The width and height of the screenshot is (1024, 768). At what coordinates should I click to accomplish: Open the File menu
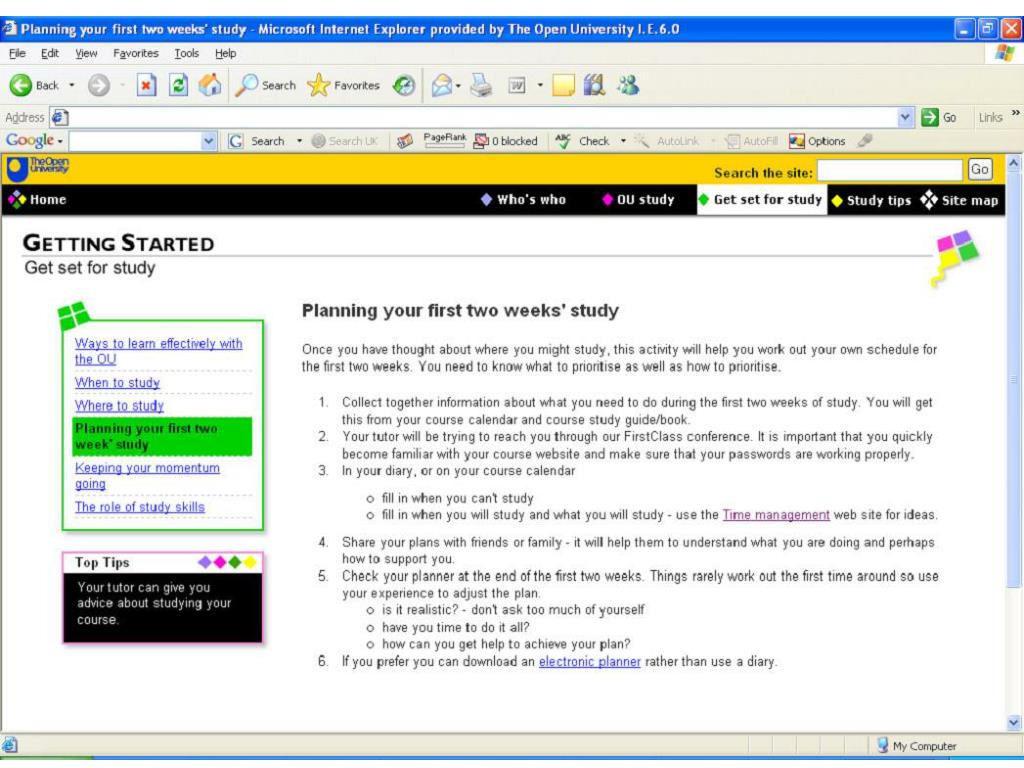17,54
